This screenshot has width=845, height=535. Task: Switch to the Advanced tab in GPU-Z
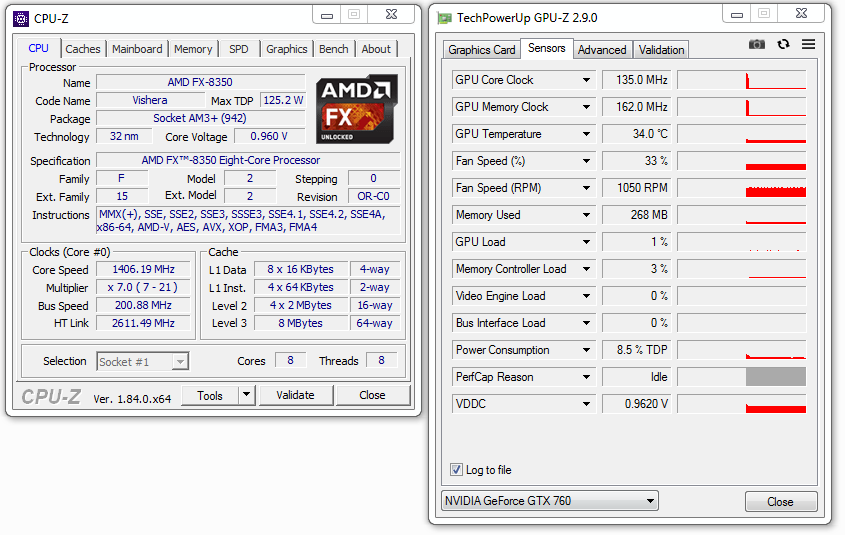click(x=602, y=50)
